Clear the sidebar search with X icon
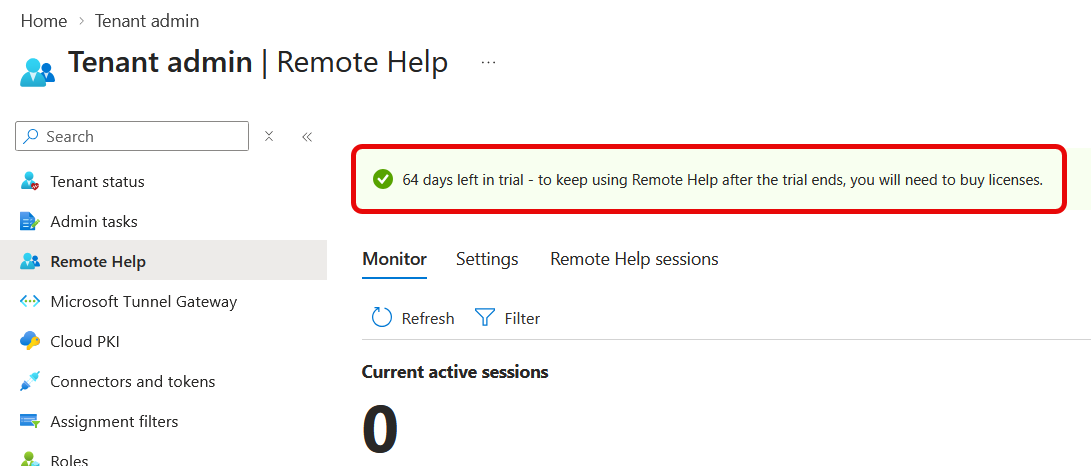The width and height of the screenshot is (1091, 466). coord(269,136)
